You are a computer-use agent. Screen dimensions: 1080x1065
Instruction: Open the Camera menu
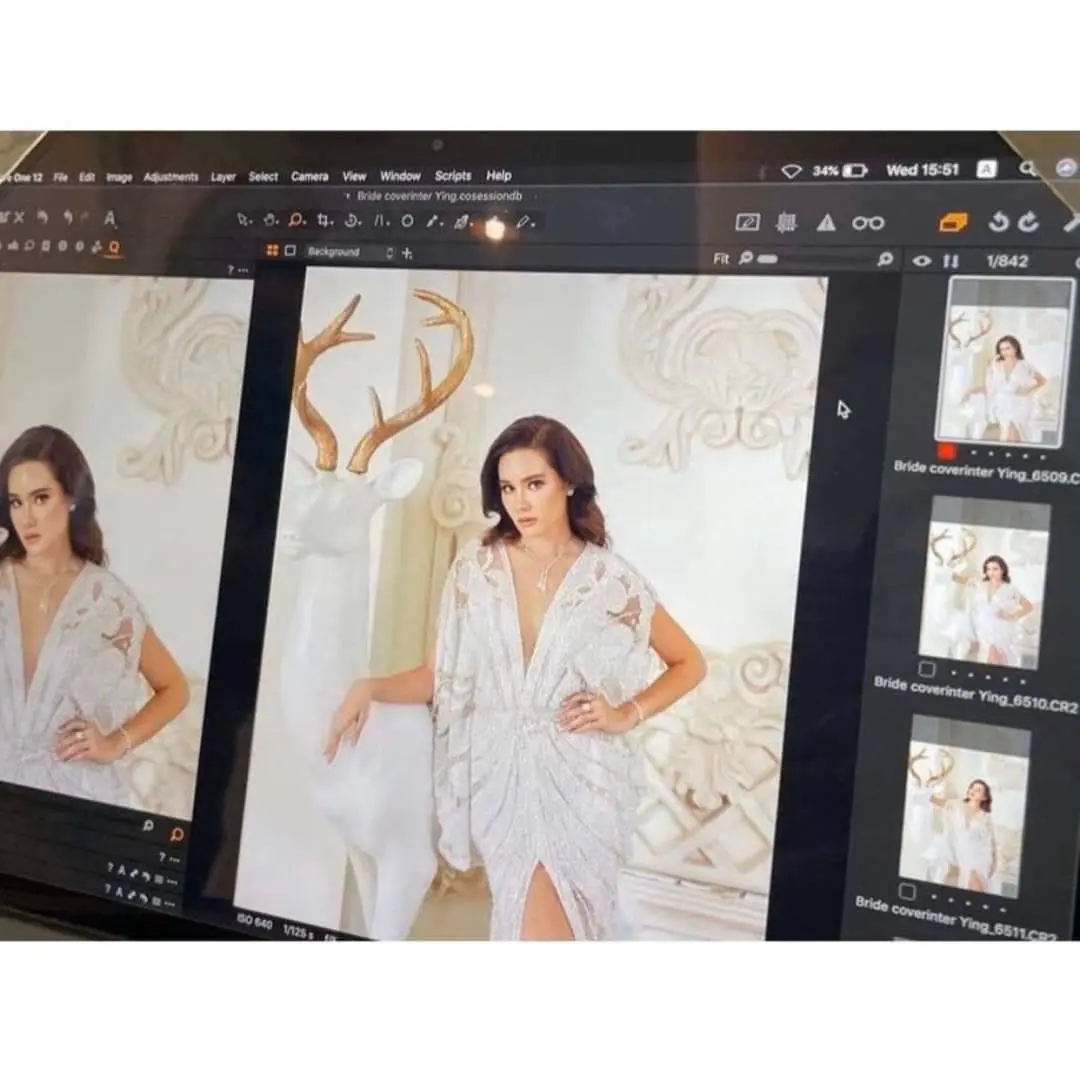(x=310, y=176)
